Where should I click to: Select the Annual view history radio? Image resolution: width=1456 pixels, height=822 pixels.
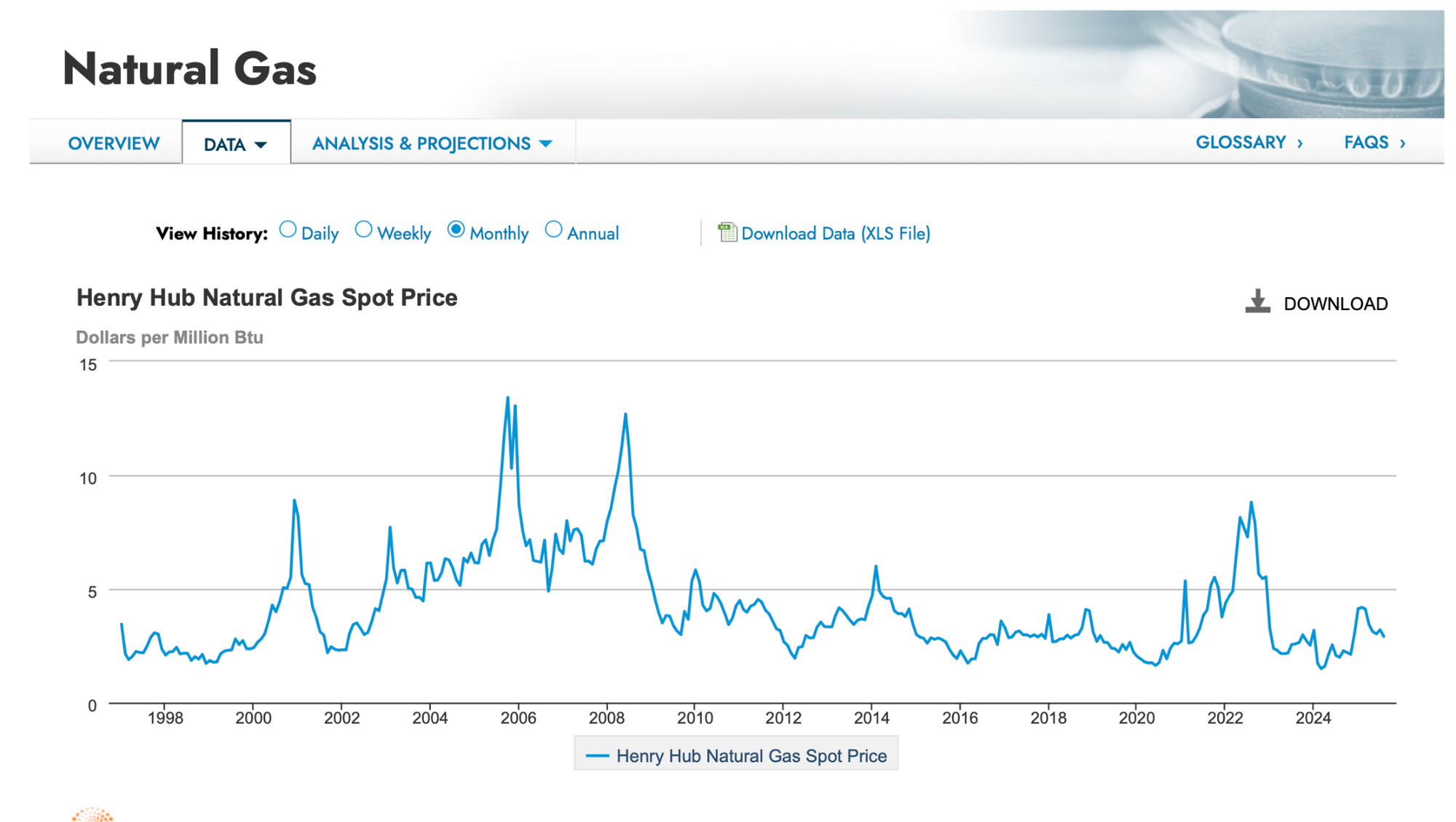coord(553,230)
